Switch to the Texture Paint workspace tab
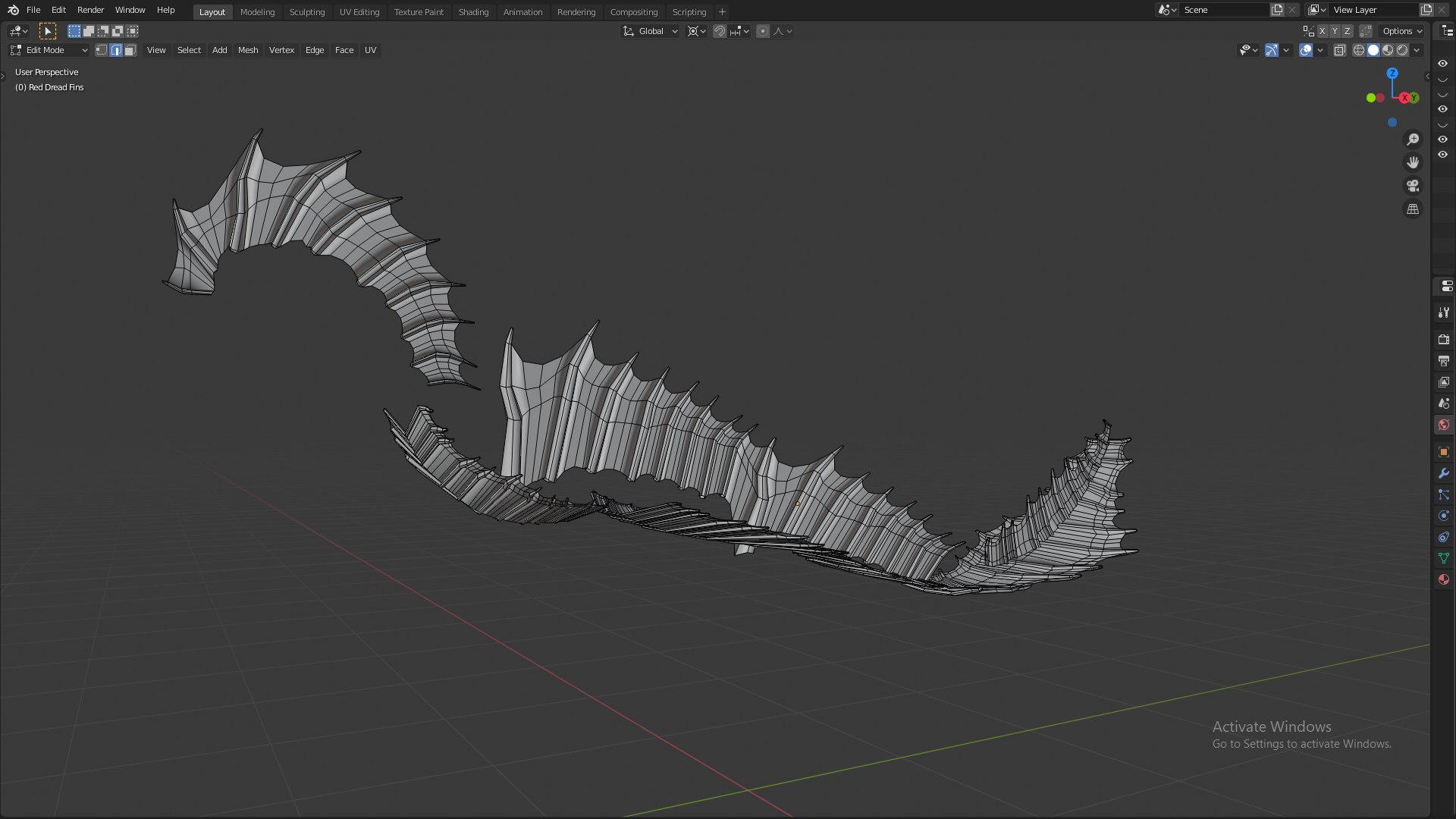1456x819 pixels. coord(419,12)
